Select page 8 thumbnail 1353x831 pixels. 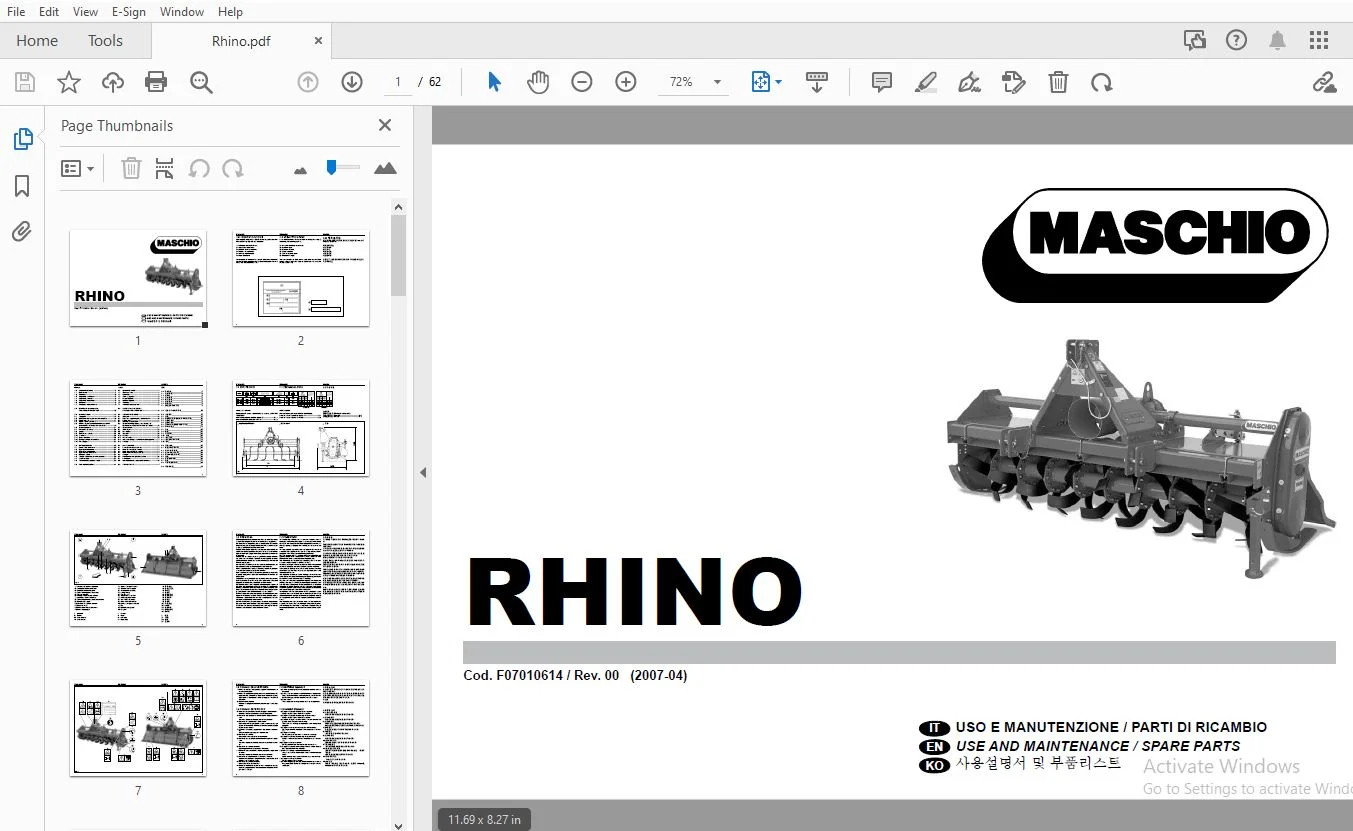click(301, 728)
